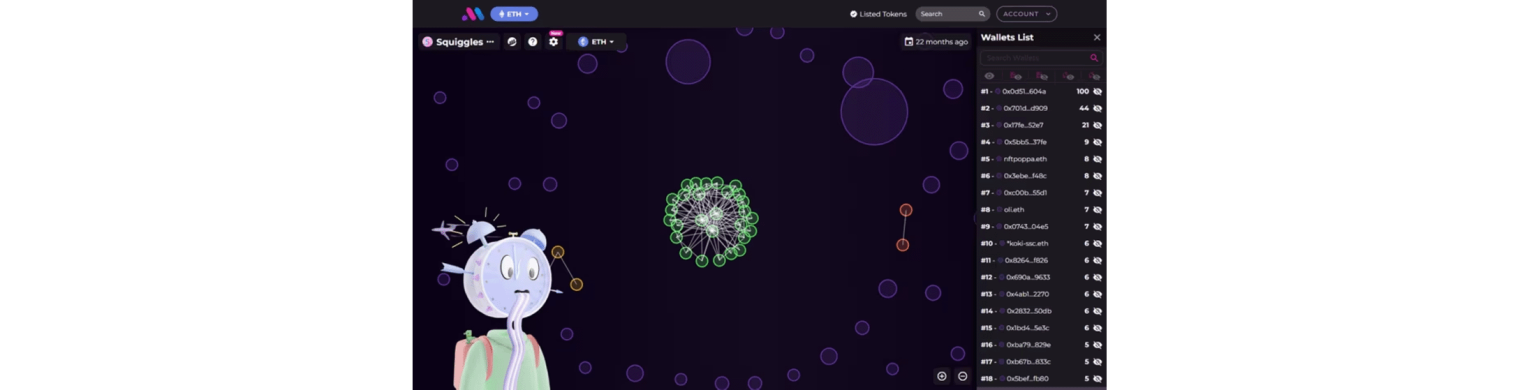The height and width of the screenshot is (390, 1536).
Task: Select wallet address 0x0743...04e5
Action: 1025,227
